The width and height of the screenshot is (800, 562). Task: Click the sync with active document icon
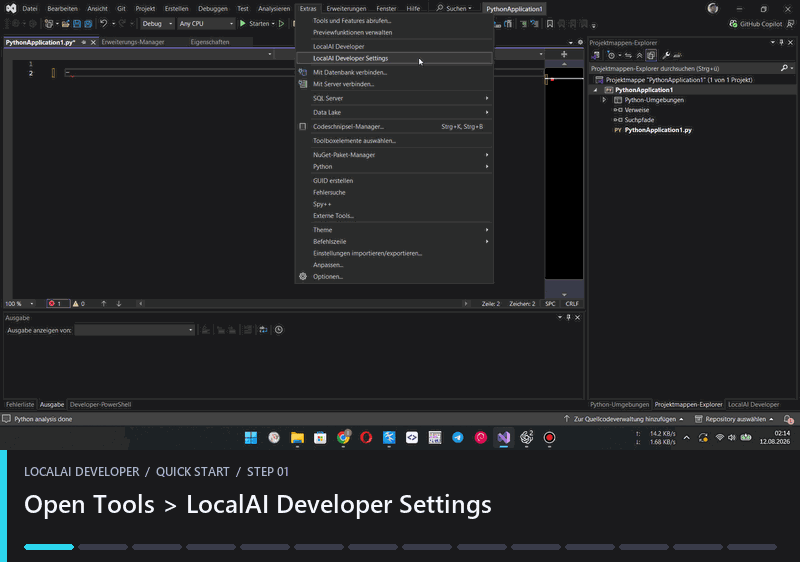point(628,56)
